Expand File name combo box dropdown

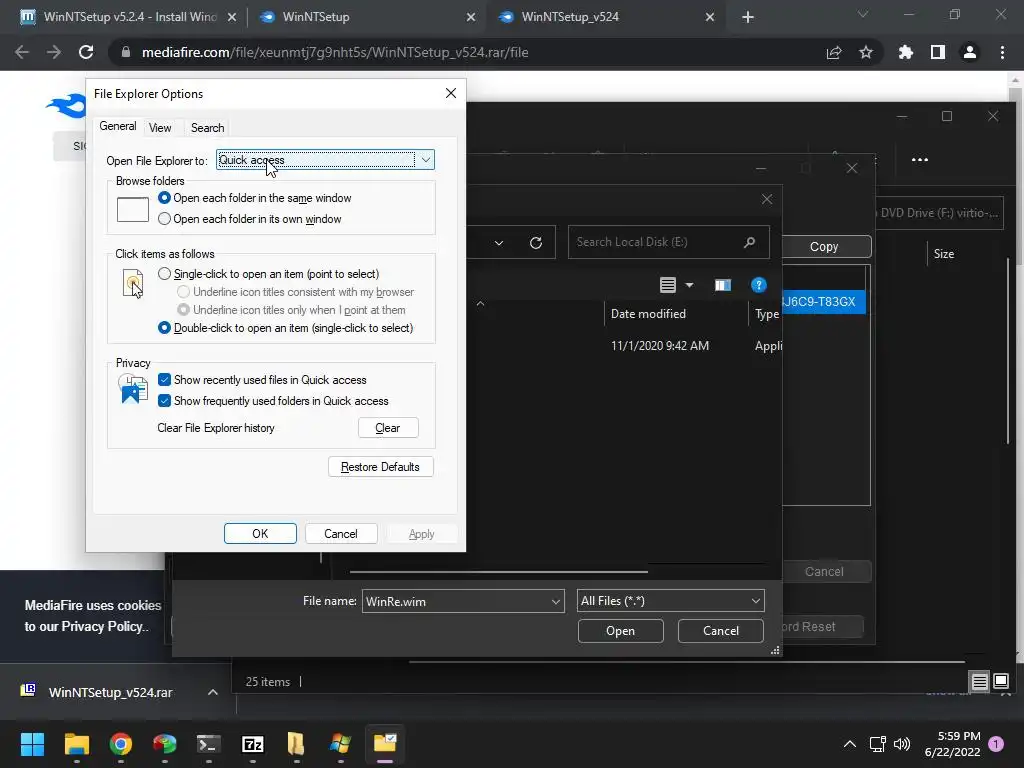pos(556,601)
